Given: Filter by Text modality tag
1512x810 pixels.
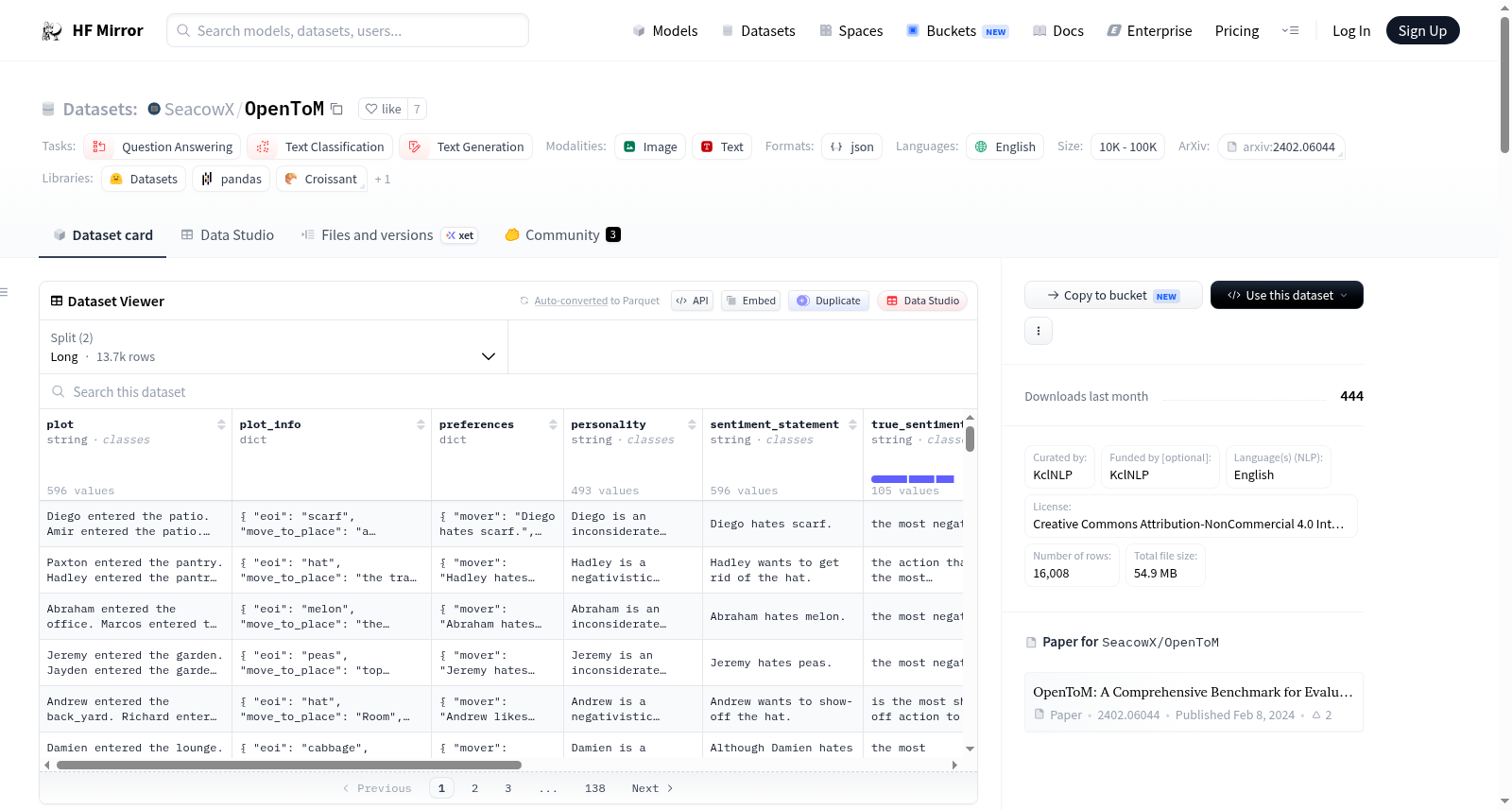Looking at the screenshot, I should pos(722,146).
